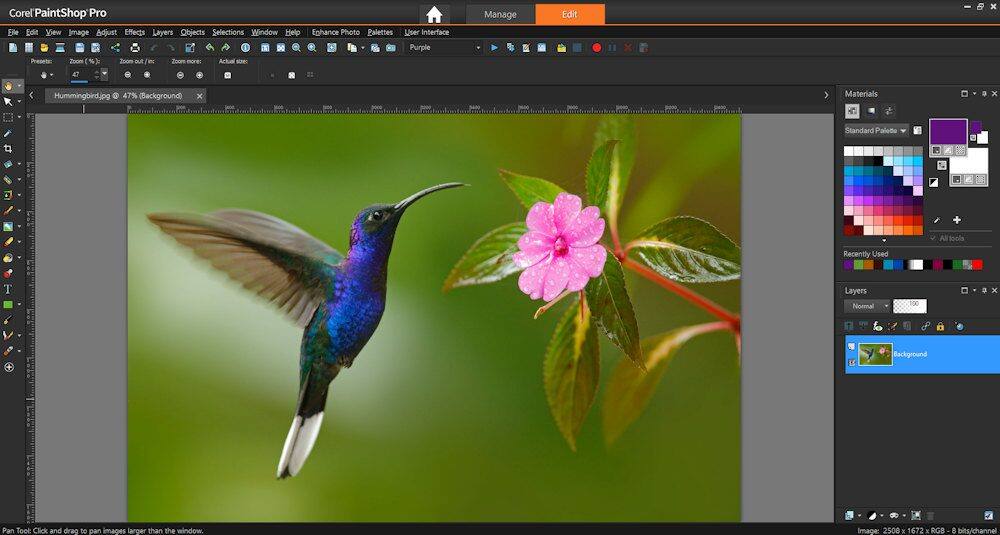The image size is (1000, 535).
Task: Select the Crop tool in left toolbar
Action: point(8,149)
